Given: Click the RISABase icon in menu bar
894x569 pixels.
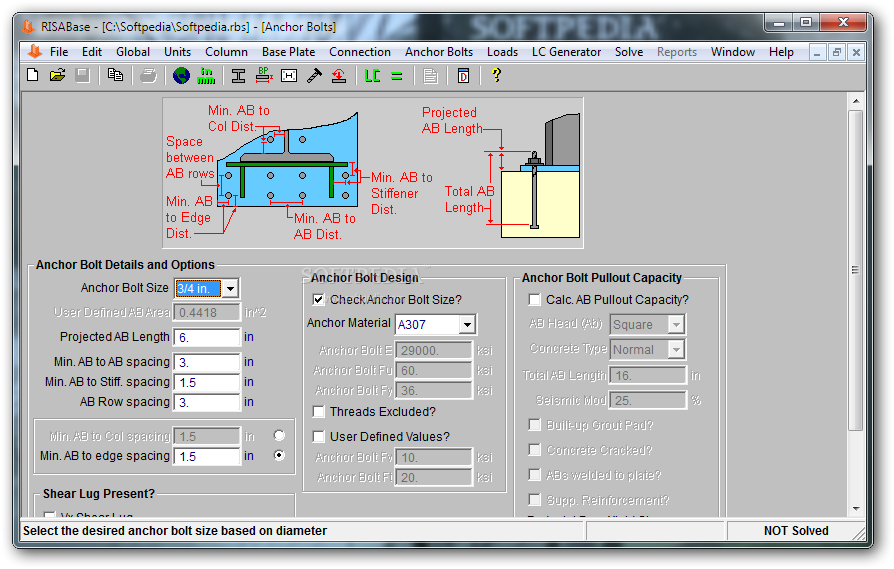Looking at the screenshot, I should (35, 51).
